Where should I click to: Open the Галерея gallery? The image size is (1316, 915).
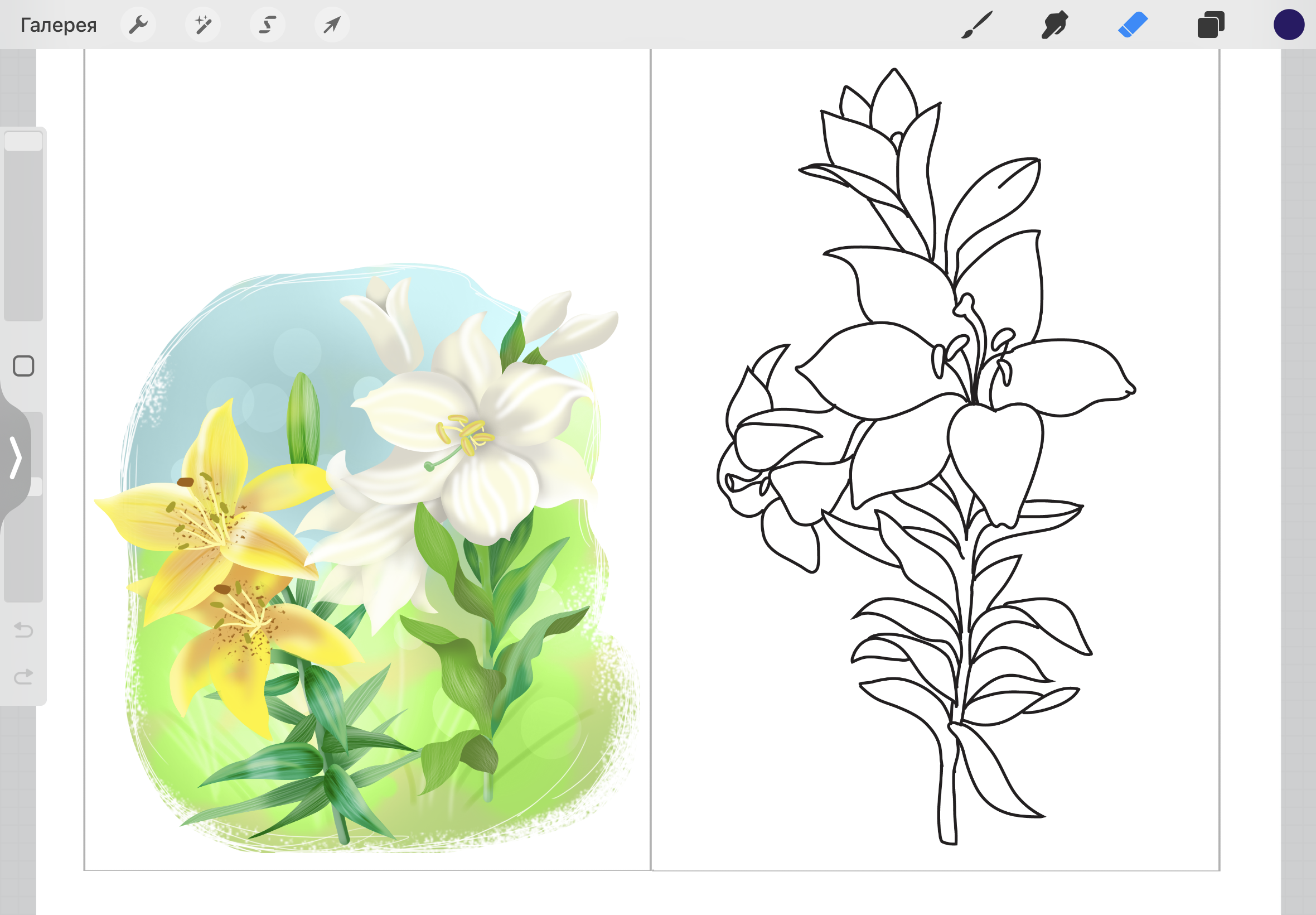(59, 25)
